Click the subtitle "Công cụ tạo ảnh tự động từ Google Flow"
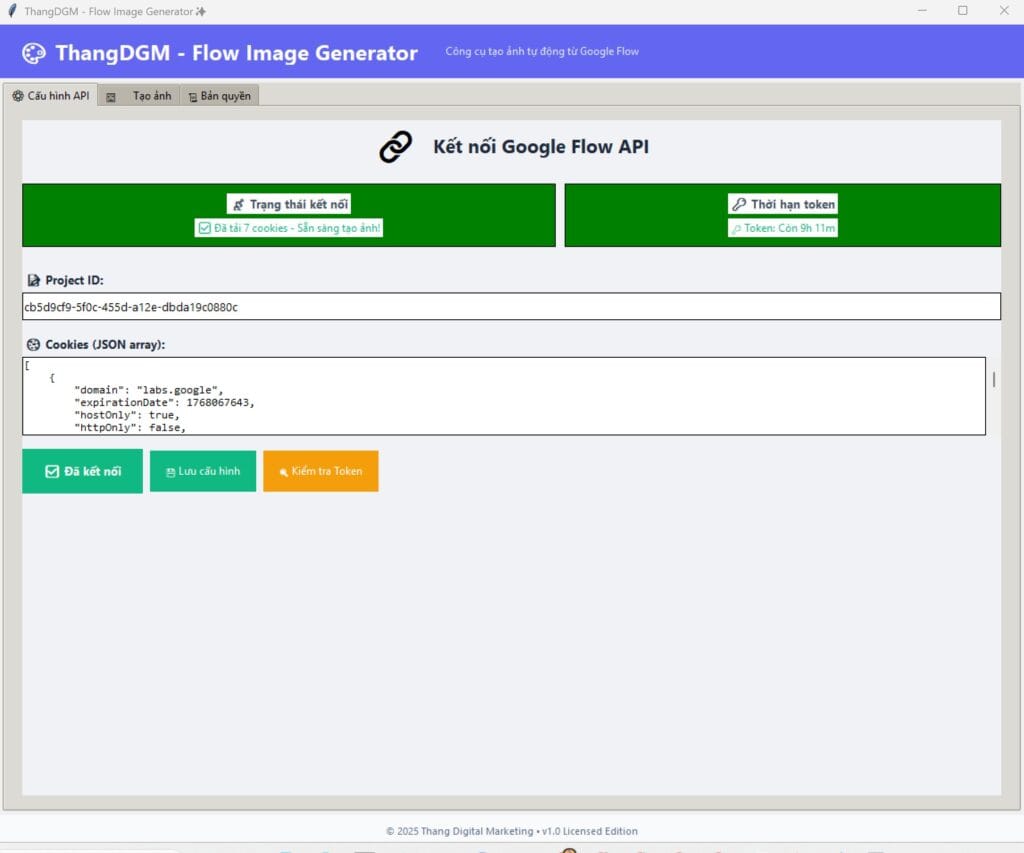This screenshot has height=853, width=1024. coord(542,52)
